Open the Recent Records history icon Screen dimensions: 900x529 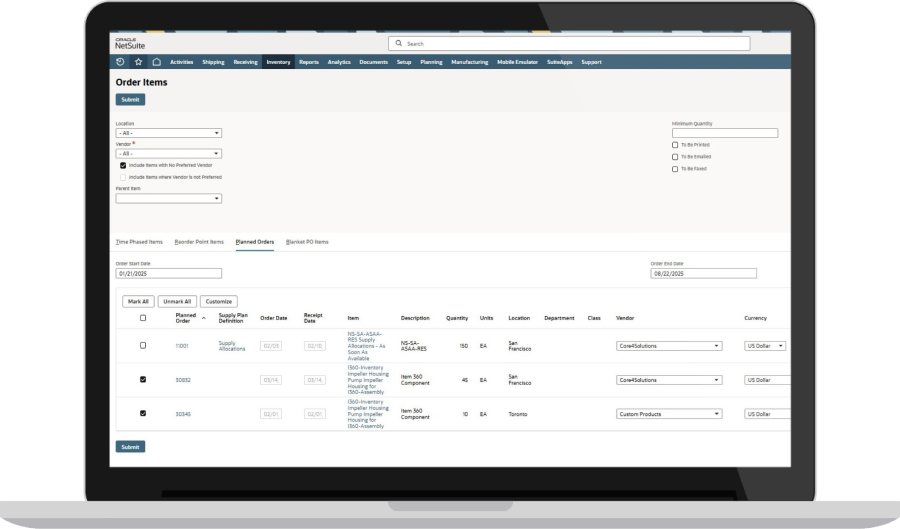coord(121,62)
